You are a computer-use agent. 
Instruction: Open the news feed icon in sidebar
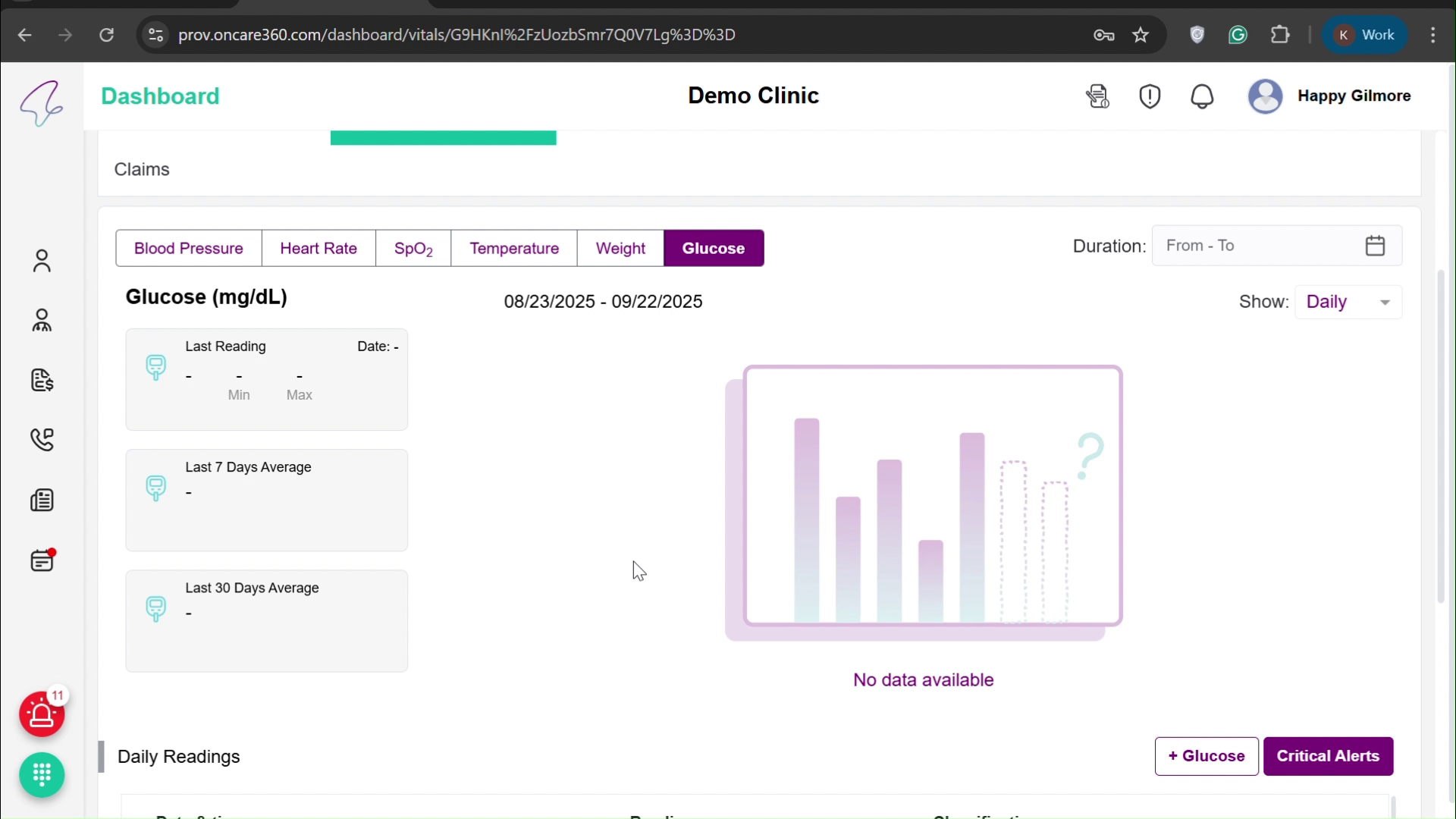point(42,500)
